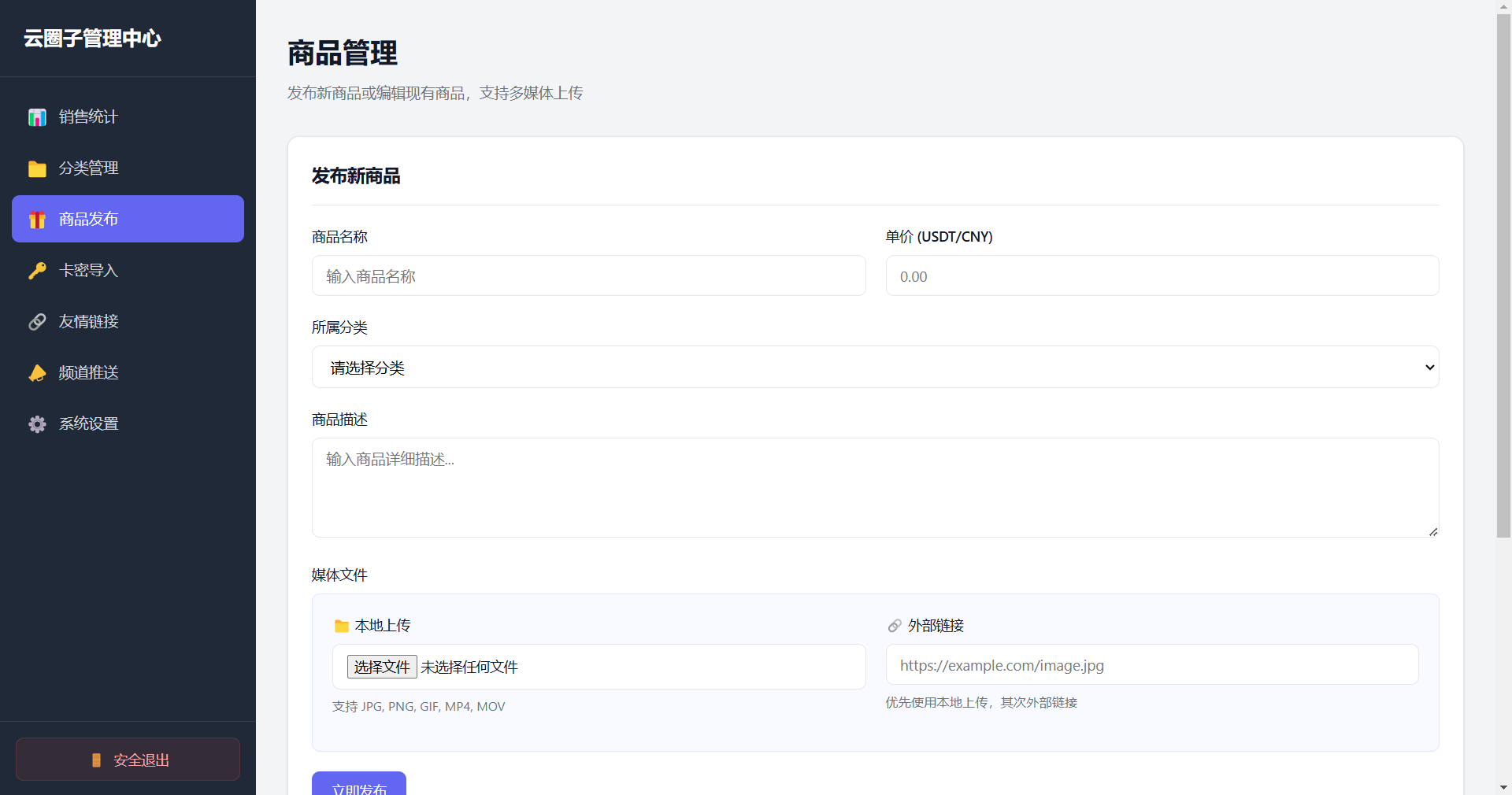1512x795 pixels.
Task: Click the external image URL field
Action: pyautogui.click(x=1151, y=665)
